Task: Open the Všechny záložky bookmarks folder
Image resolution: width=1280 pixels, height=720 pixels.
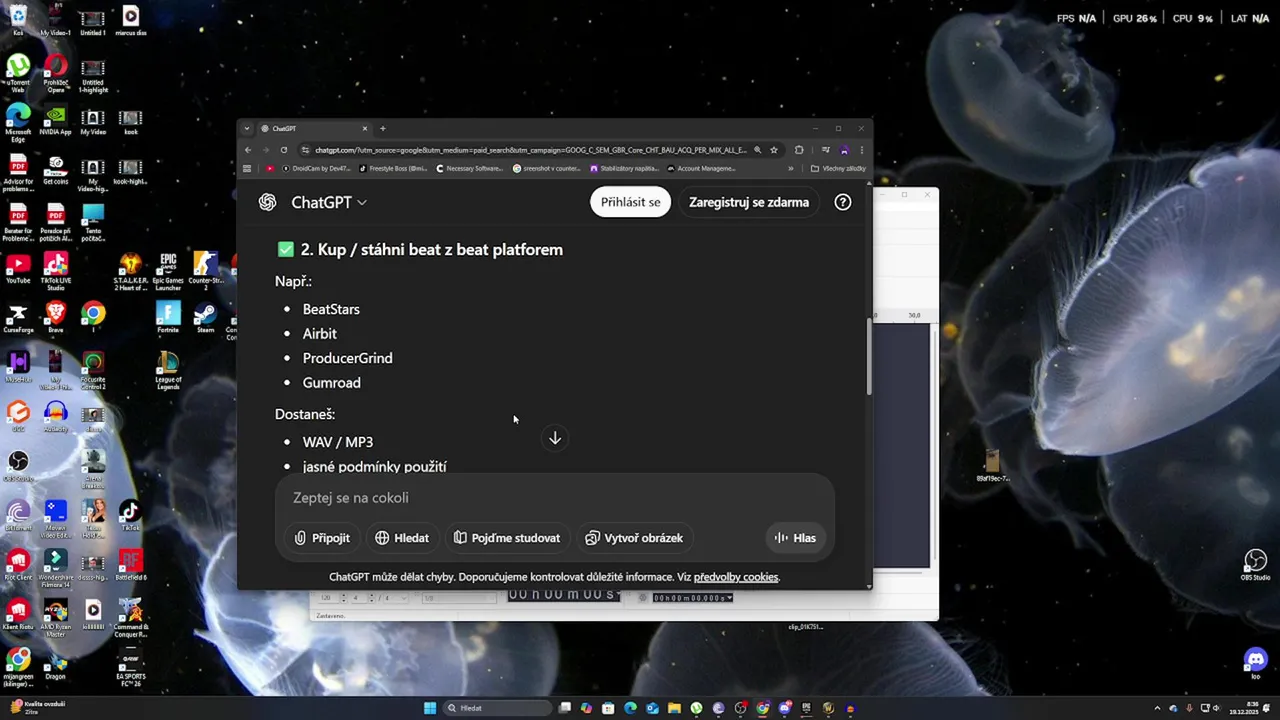Action: coord(838,168)
